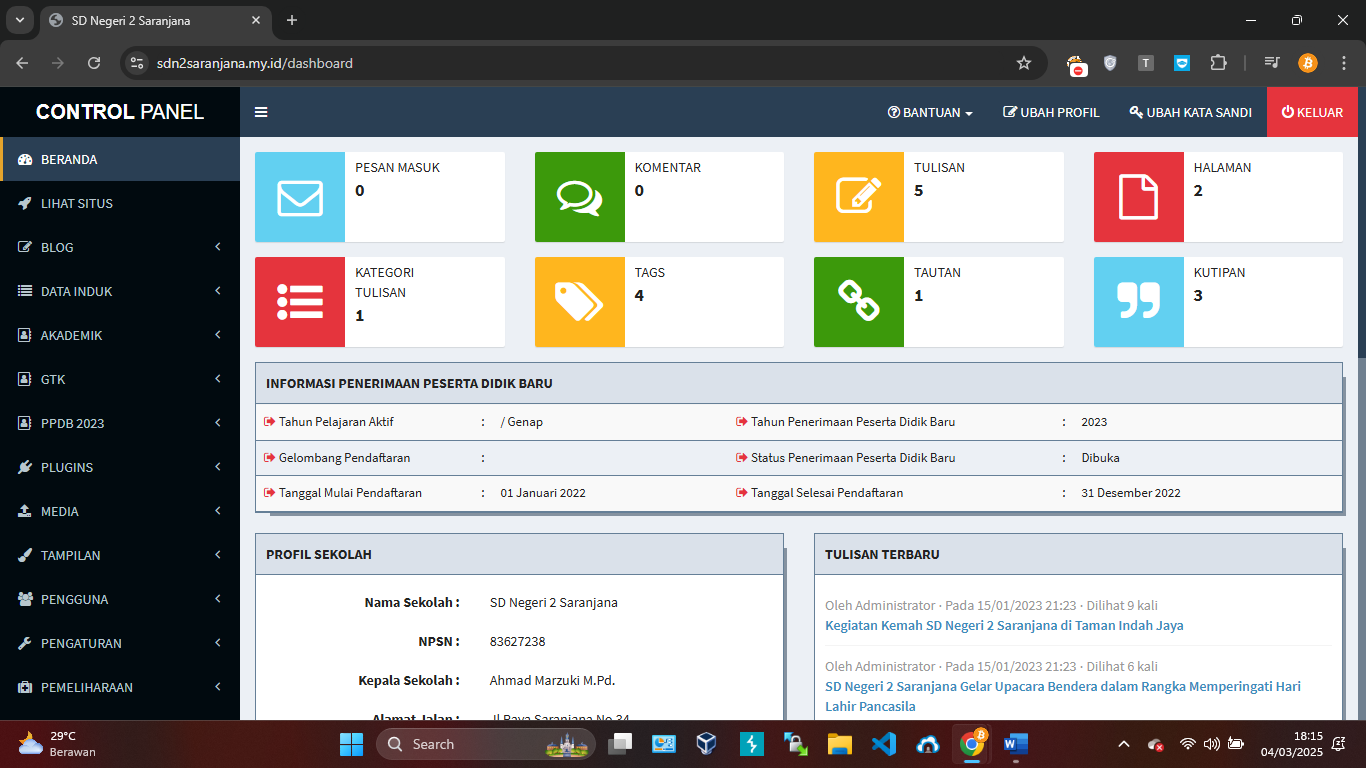The image size is (1366, 768).
Task: Expand the Pengaturan sidebar menu
Action: point(120,643)
